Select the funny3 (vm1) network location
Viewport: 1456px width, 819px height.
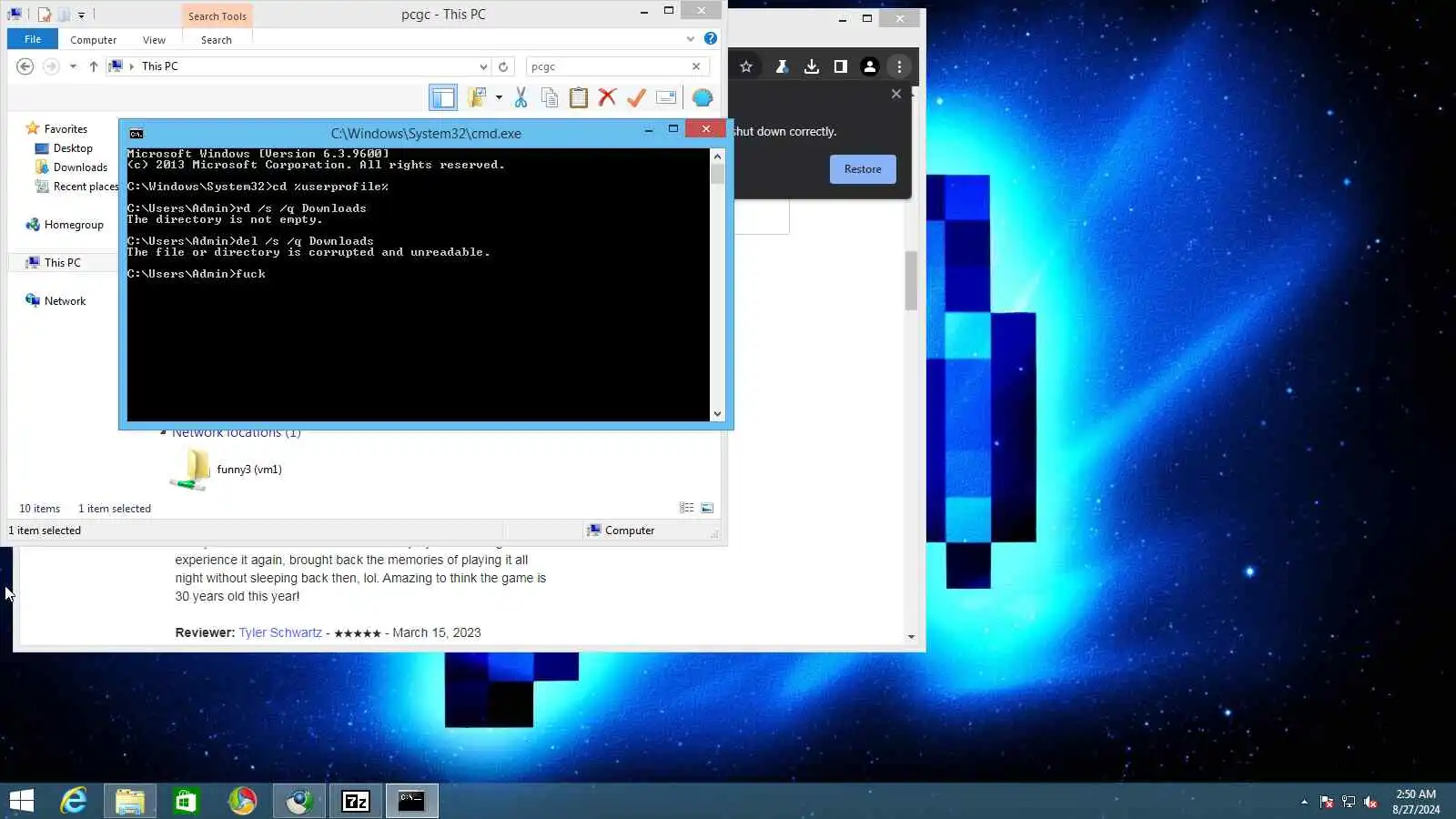[227, 470]
